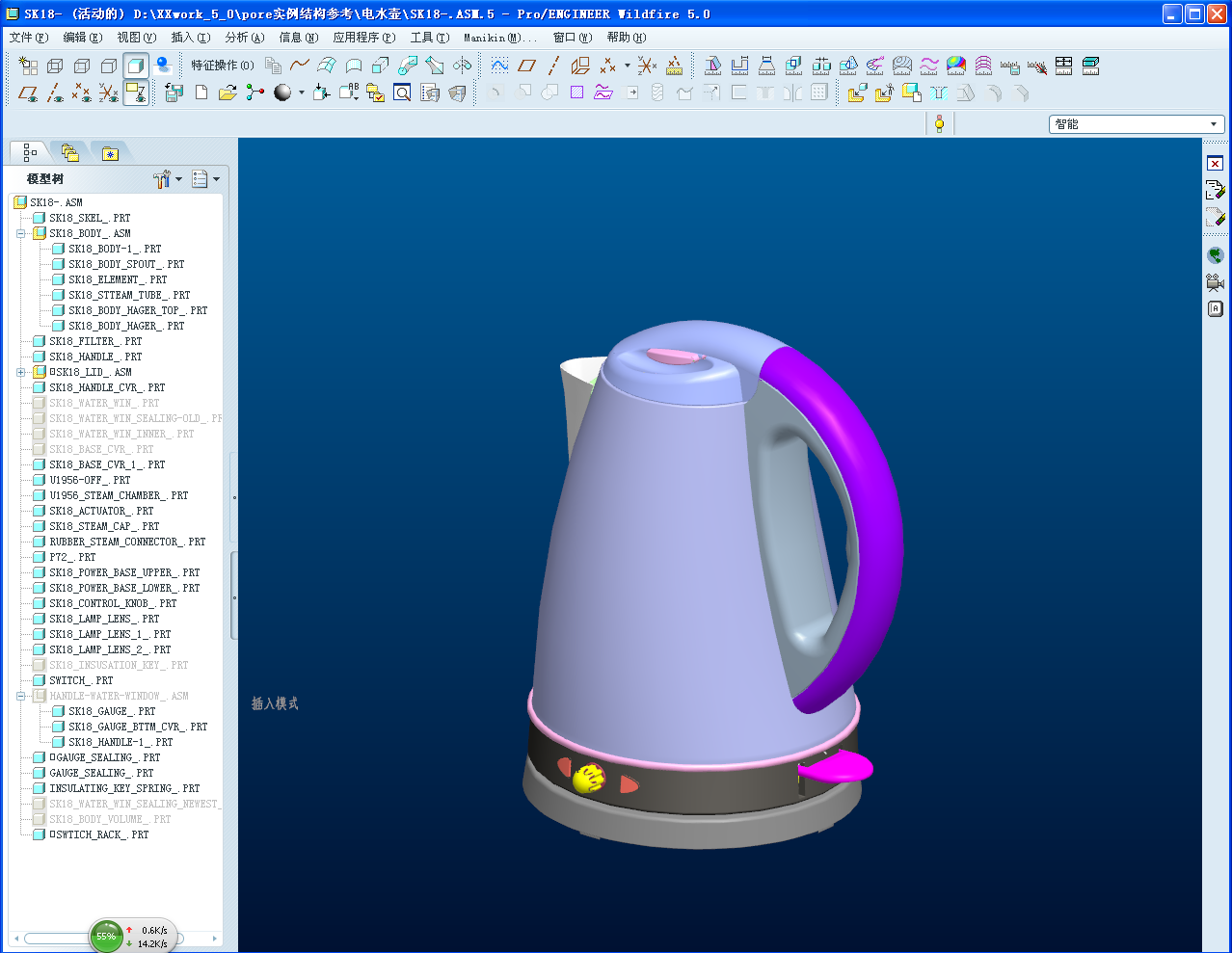The image size is (1232, 953).
Task: Click the video camera icon on right toolbar
Action: tap(1215, 282)
